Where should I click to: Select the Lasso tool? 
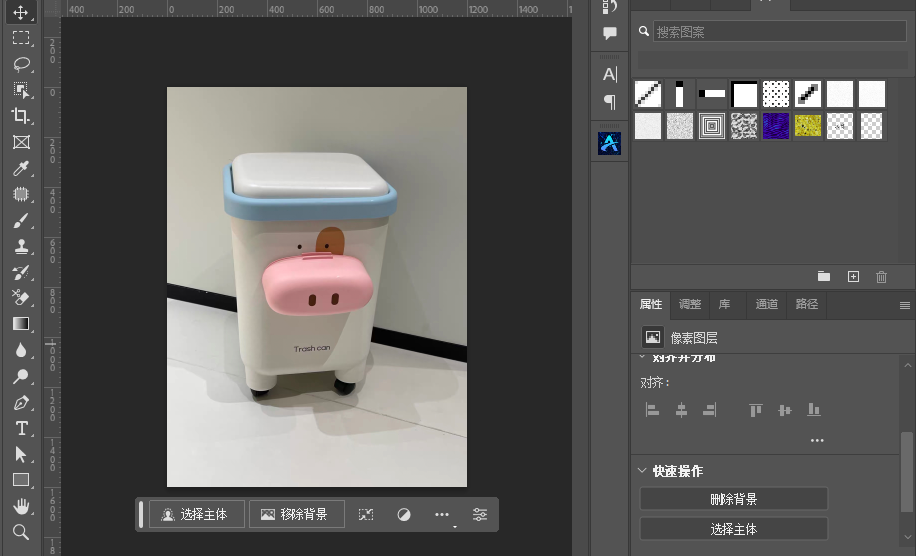[x=21, y=64]
